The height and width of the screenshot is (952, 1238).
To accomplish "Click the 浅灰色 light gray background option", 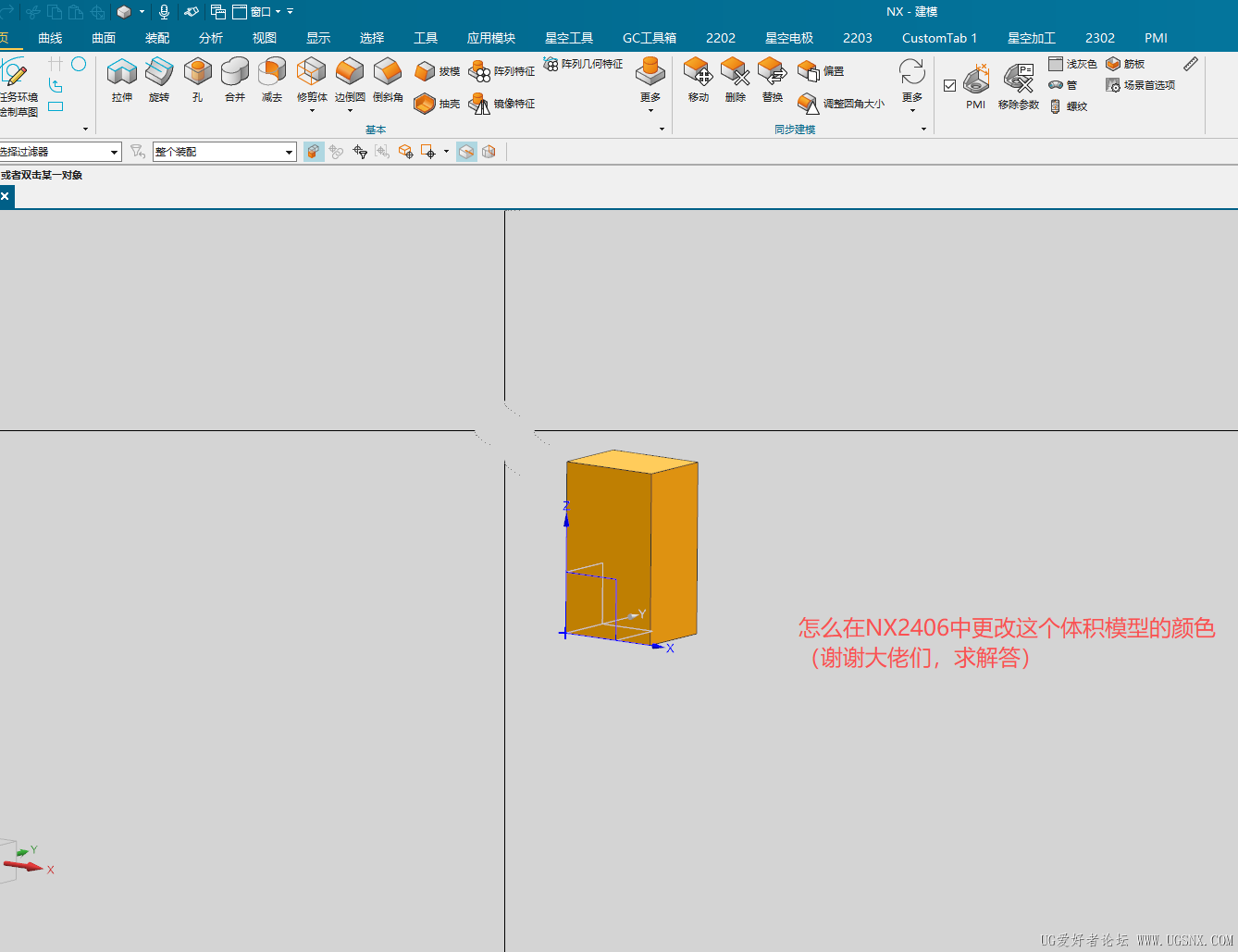I will (x=1072, y=64).
